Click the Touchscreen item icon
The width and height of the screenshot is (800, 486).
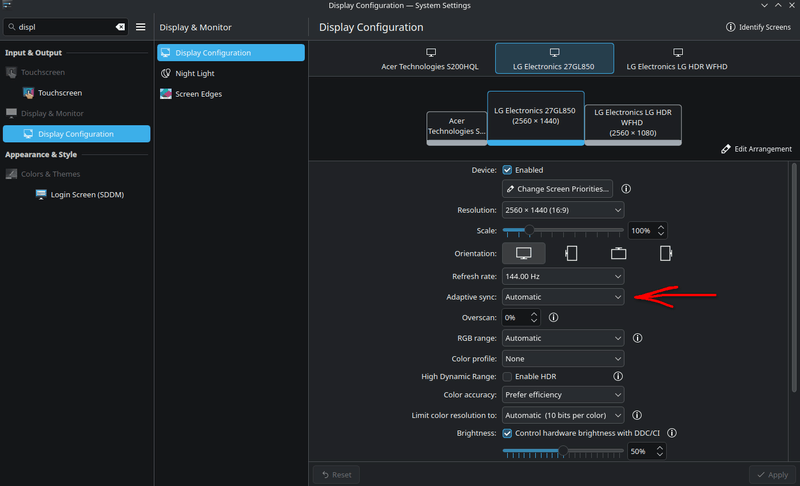pos(29,93)
